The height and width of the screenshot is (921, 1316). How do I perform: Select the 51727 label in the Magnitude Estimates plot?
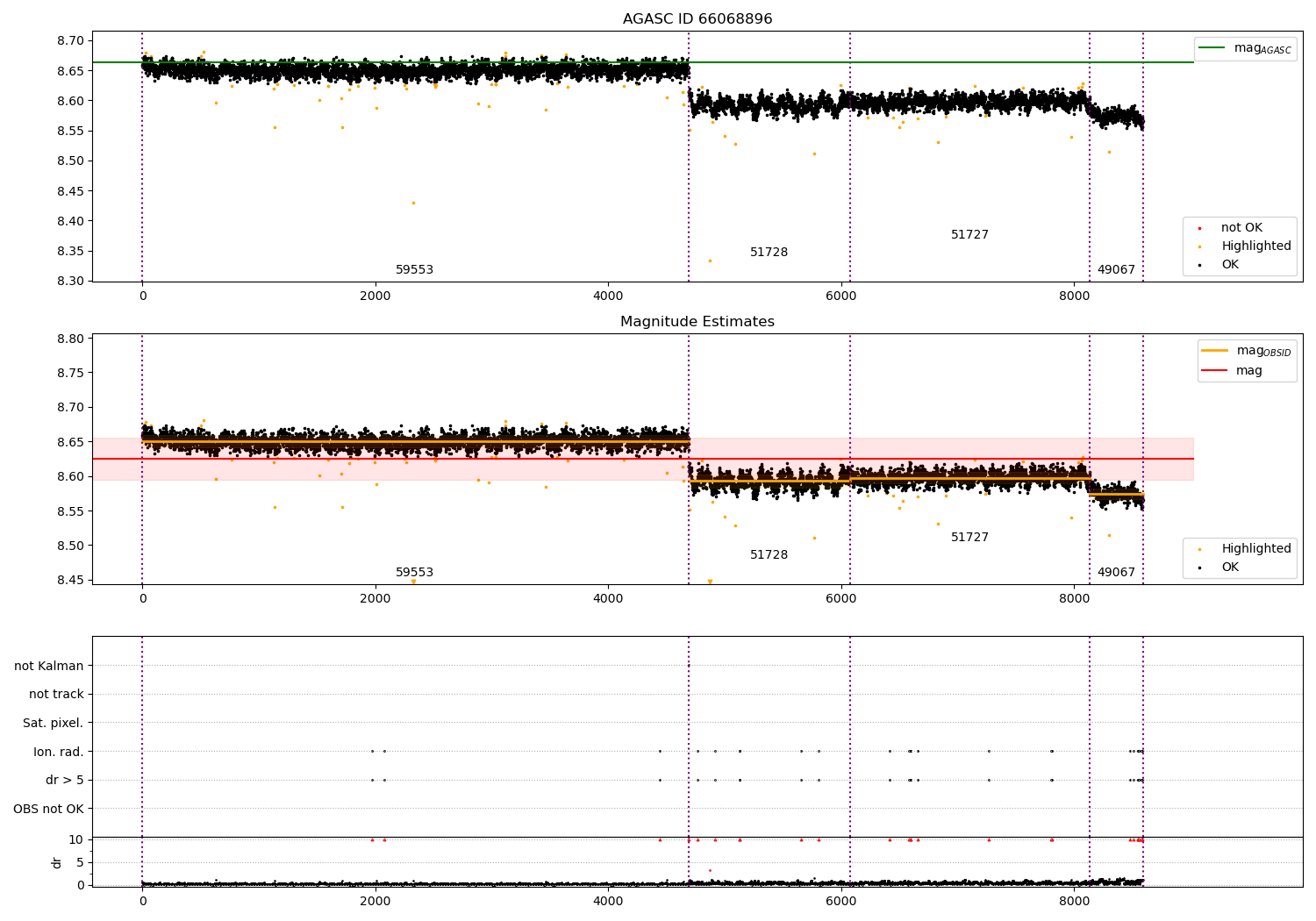(x=969, y=538)
